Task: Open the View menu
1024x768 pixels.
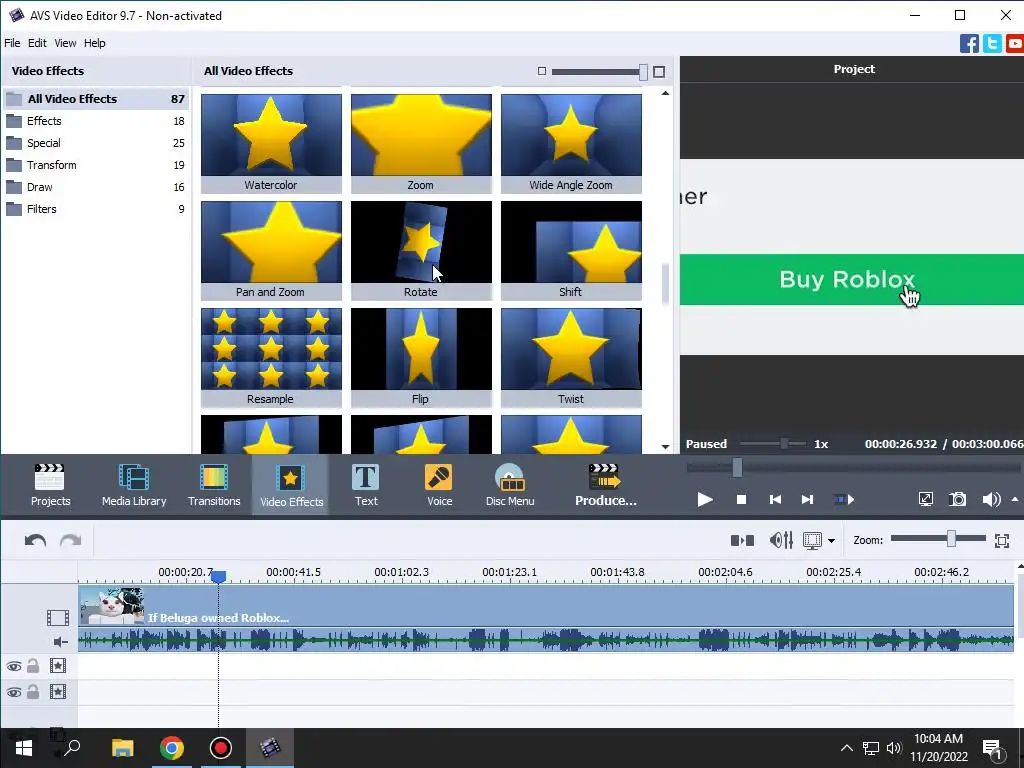Action: pyautogui.click(x=65, y=43)
